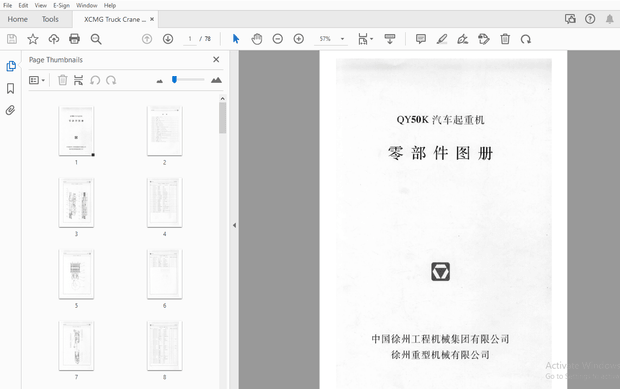This screenshot has width=620, height=389.
Task: Zoom in with plus icon
Action: point(299,39)
